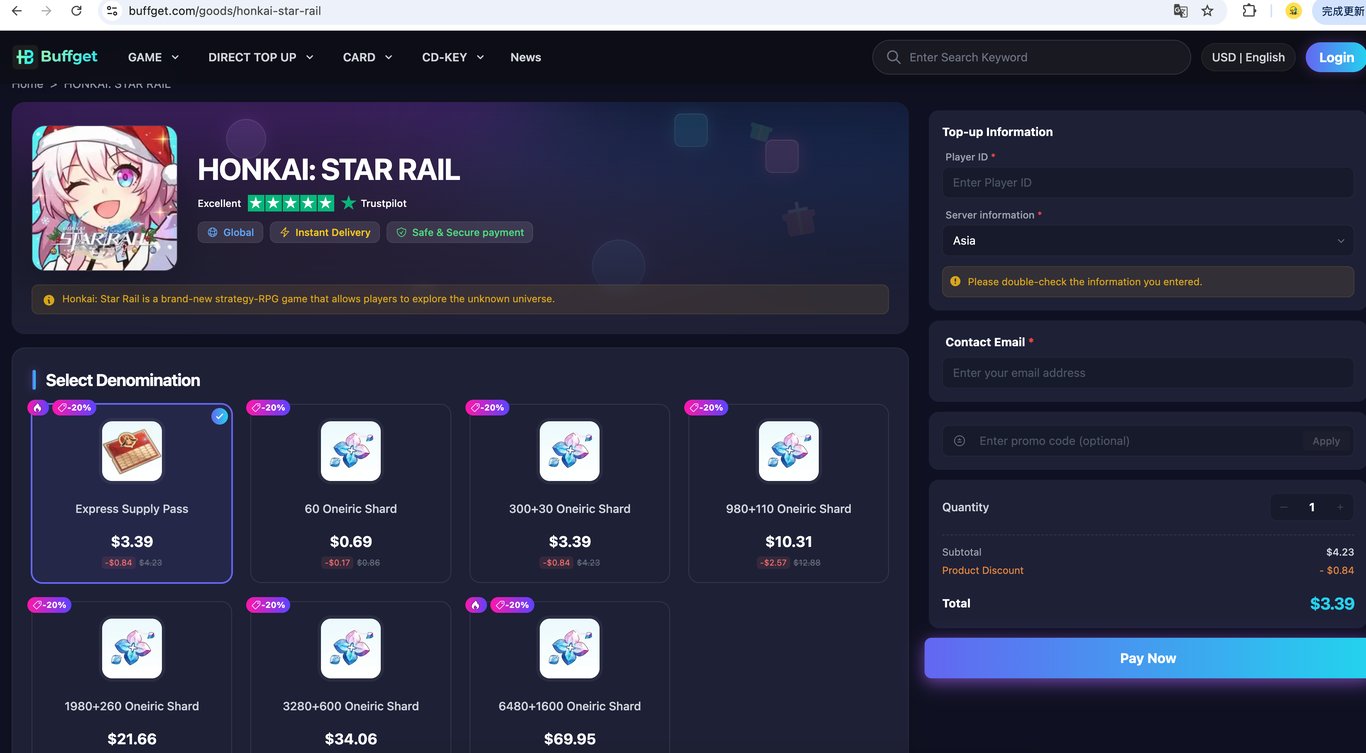Image resolution: width=1366 pixels, height=753 pixels.
Task: Click the HONKAI: STAR RAIL page title
Action: (x=329, y=169)
